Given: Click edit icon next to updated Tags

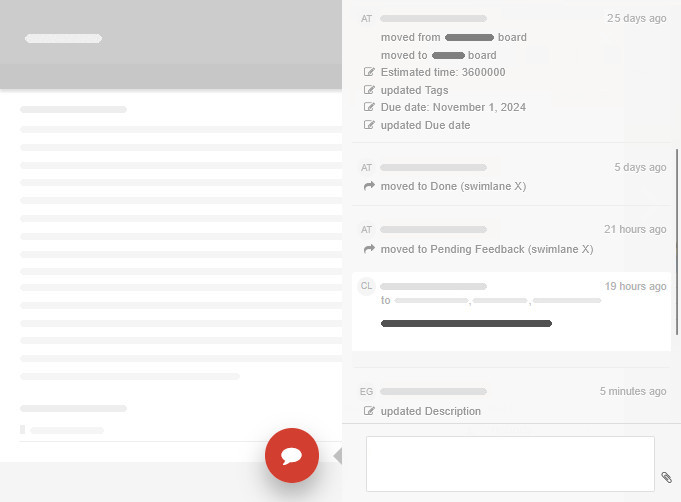Looking at the screenshot, I should (370, 90).
